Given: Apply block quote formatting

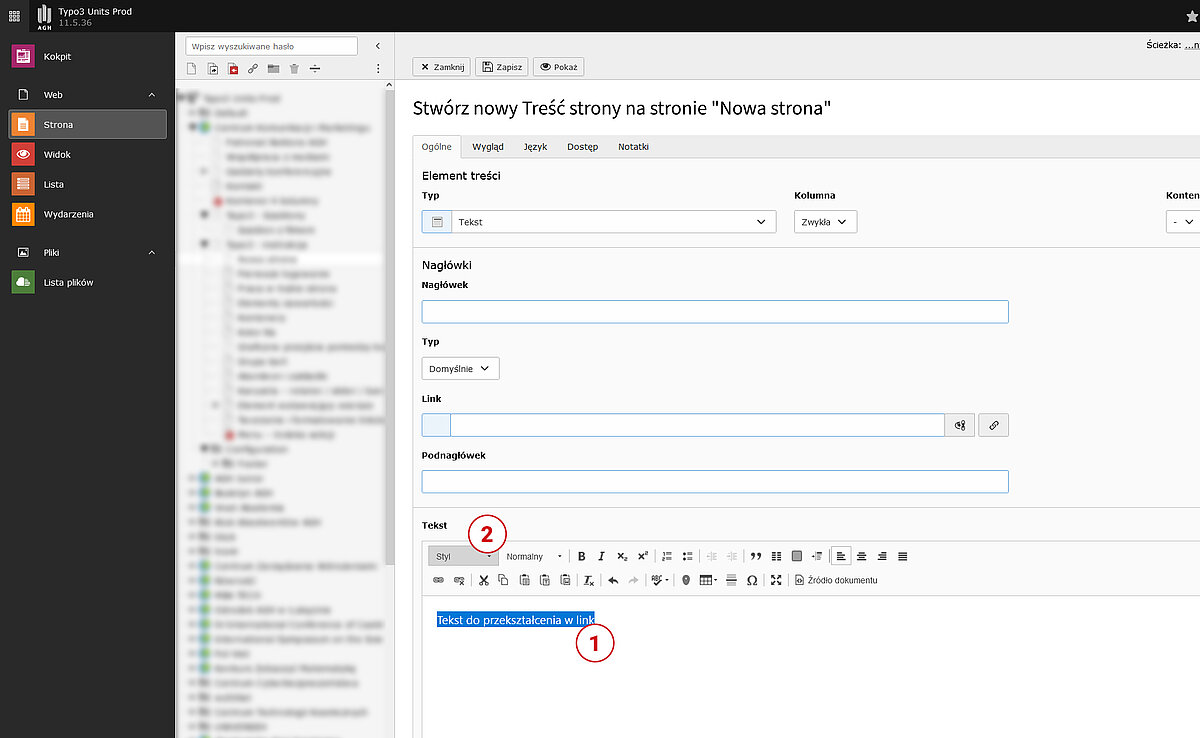Looking at the screenshot, I should click(x=756, y=556).
